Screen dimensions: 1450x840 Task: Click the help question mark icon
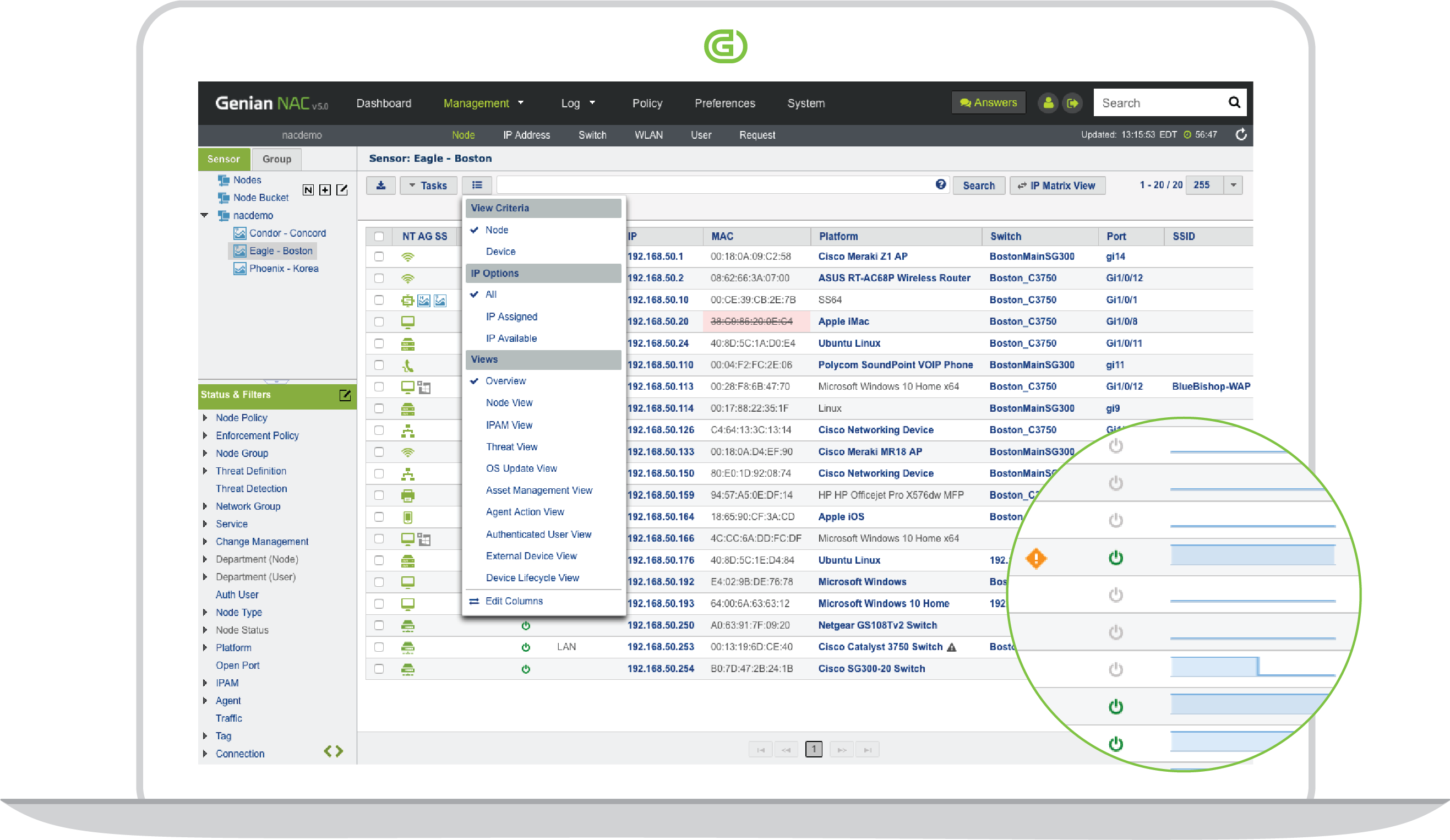[940, 185]
